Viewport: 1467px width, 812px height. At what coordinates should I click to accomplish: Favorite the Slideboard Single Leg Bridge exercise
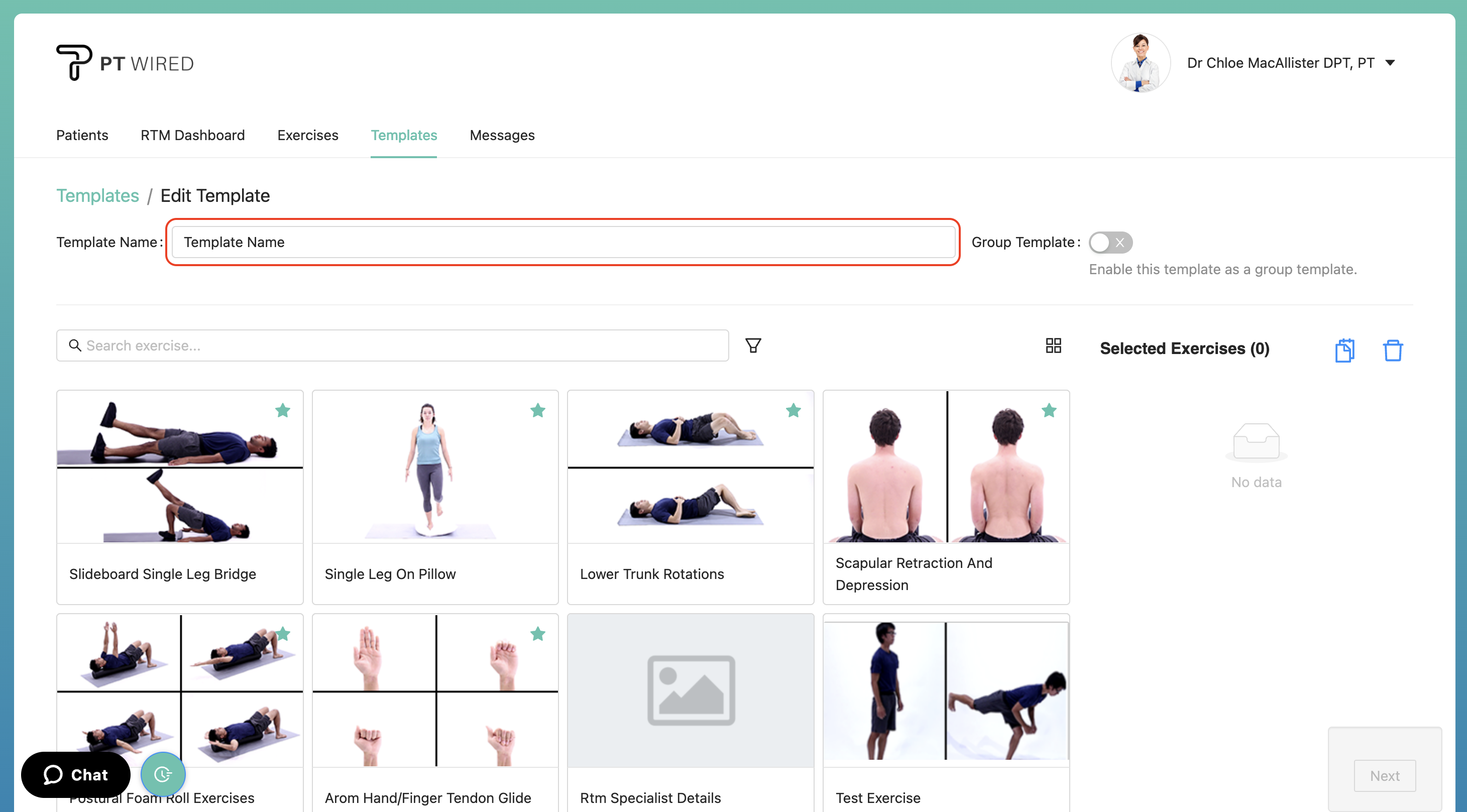click(x=282, y=411)
